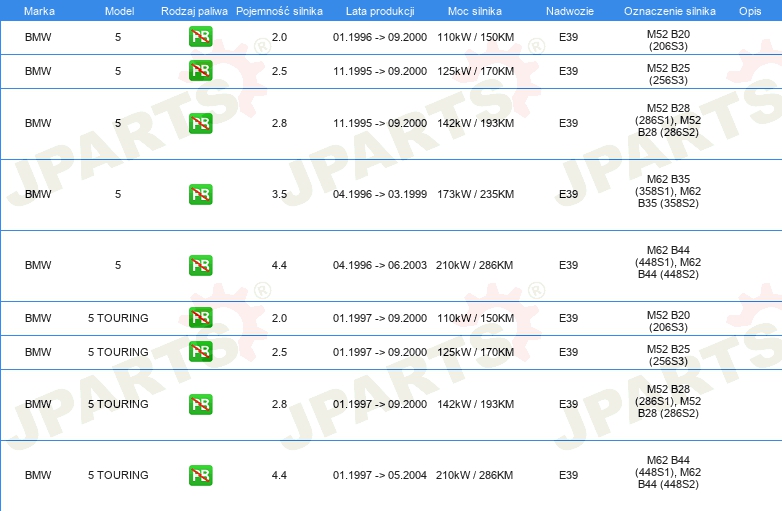This screenshot has width=782, height=511.
Task: Click the Marka column header
Action: [39, 11]
